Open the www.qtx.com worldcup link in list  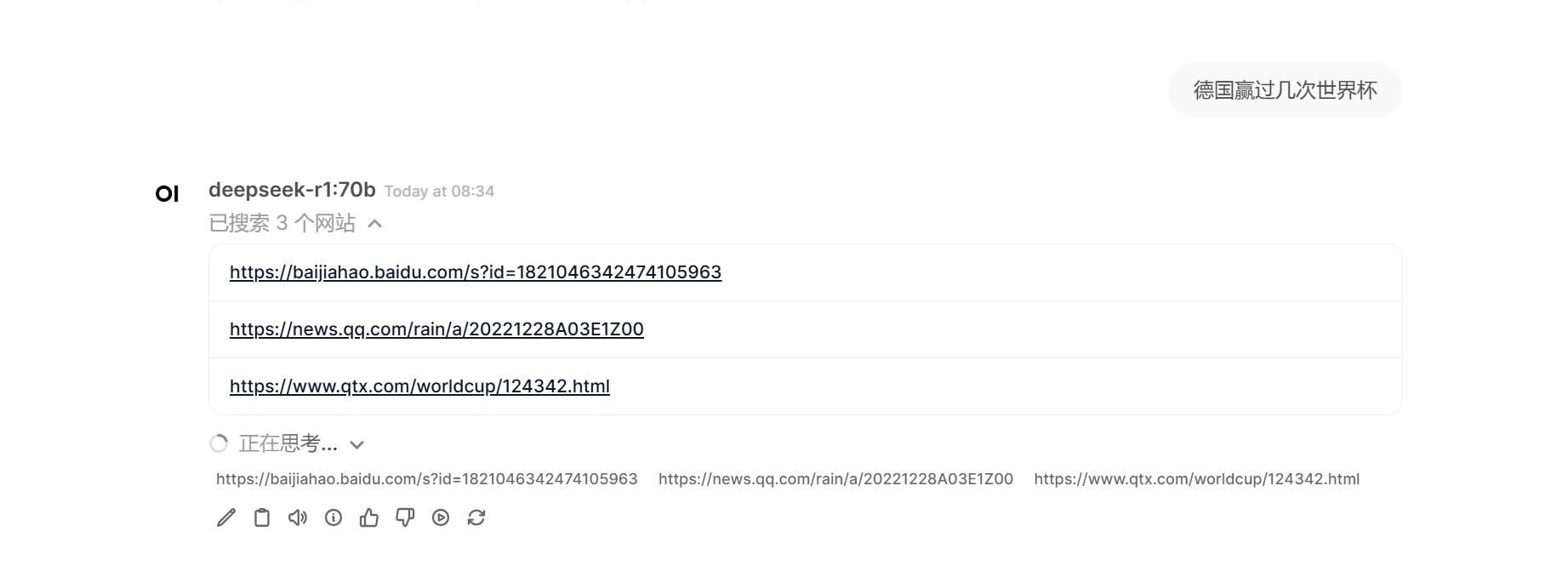point(419,386)
